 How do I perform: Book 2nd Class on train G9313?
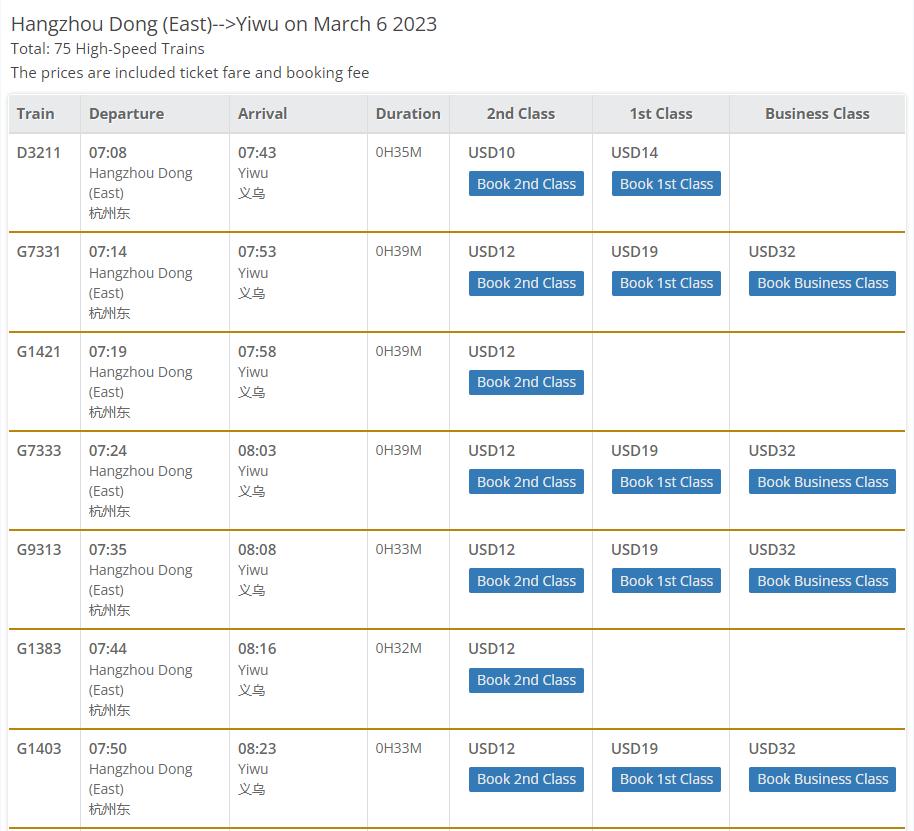[x=526, y=581]
